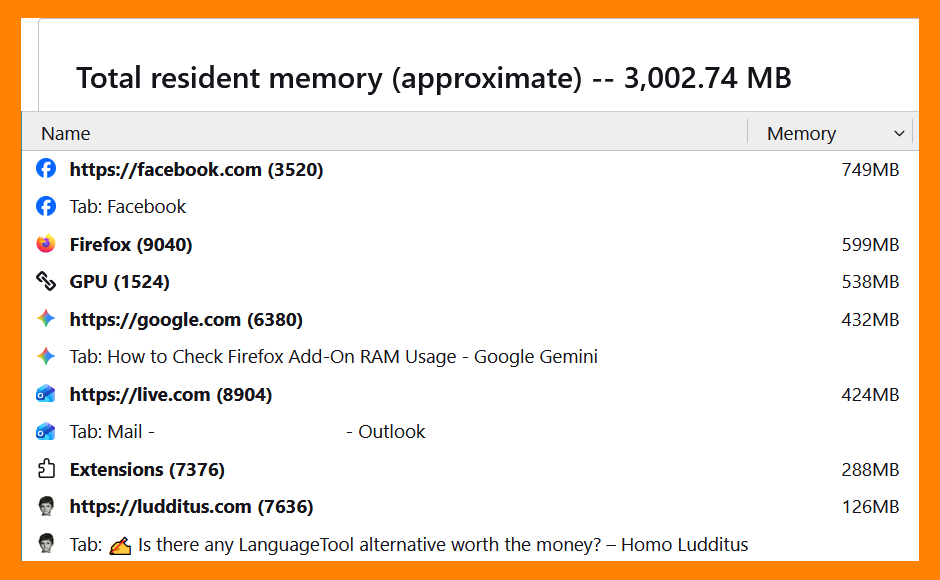This screenshot has width=940, height=580.
Task: Click the 749MB memory value
Action: (x=870, y=170)
